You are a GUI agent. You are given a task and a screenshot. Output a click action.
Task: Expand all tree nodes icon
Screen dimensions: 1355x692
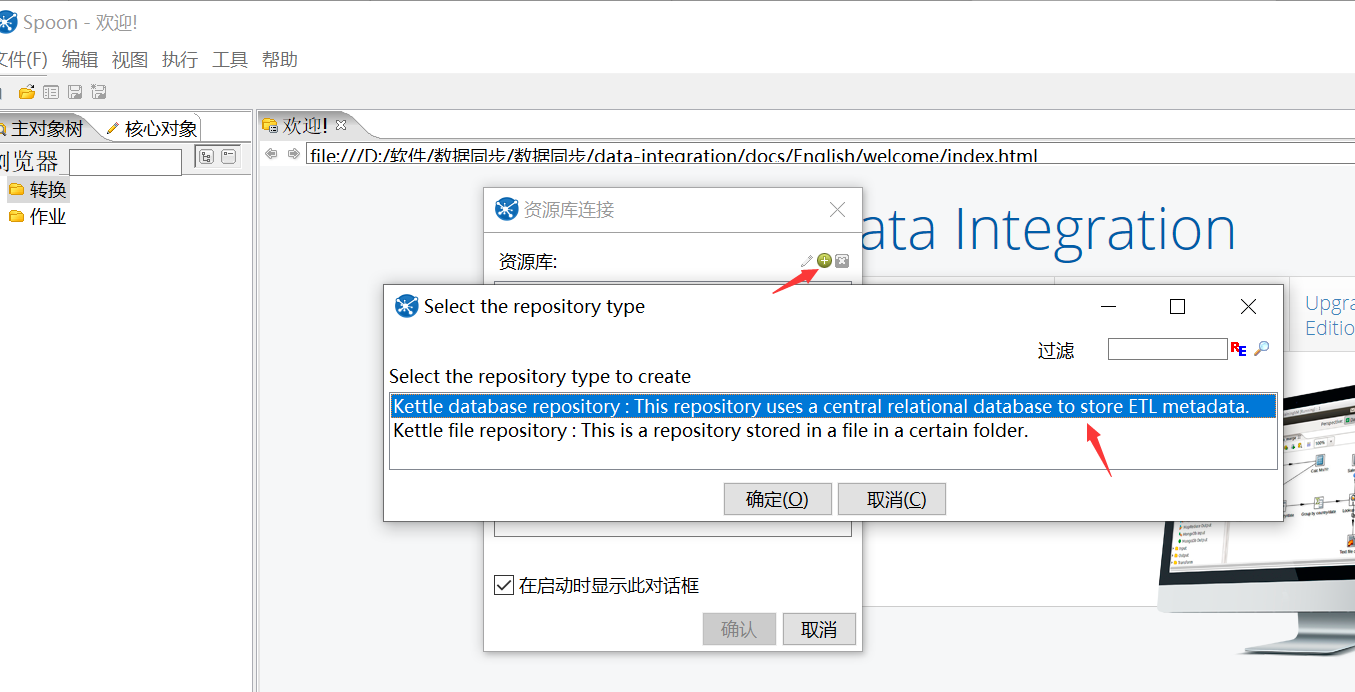pyautogui.click(x=206, y=156)
